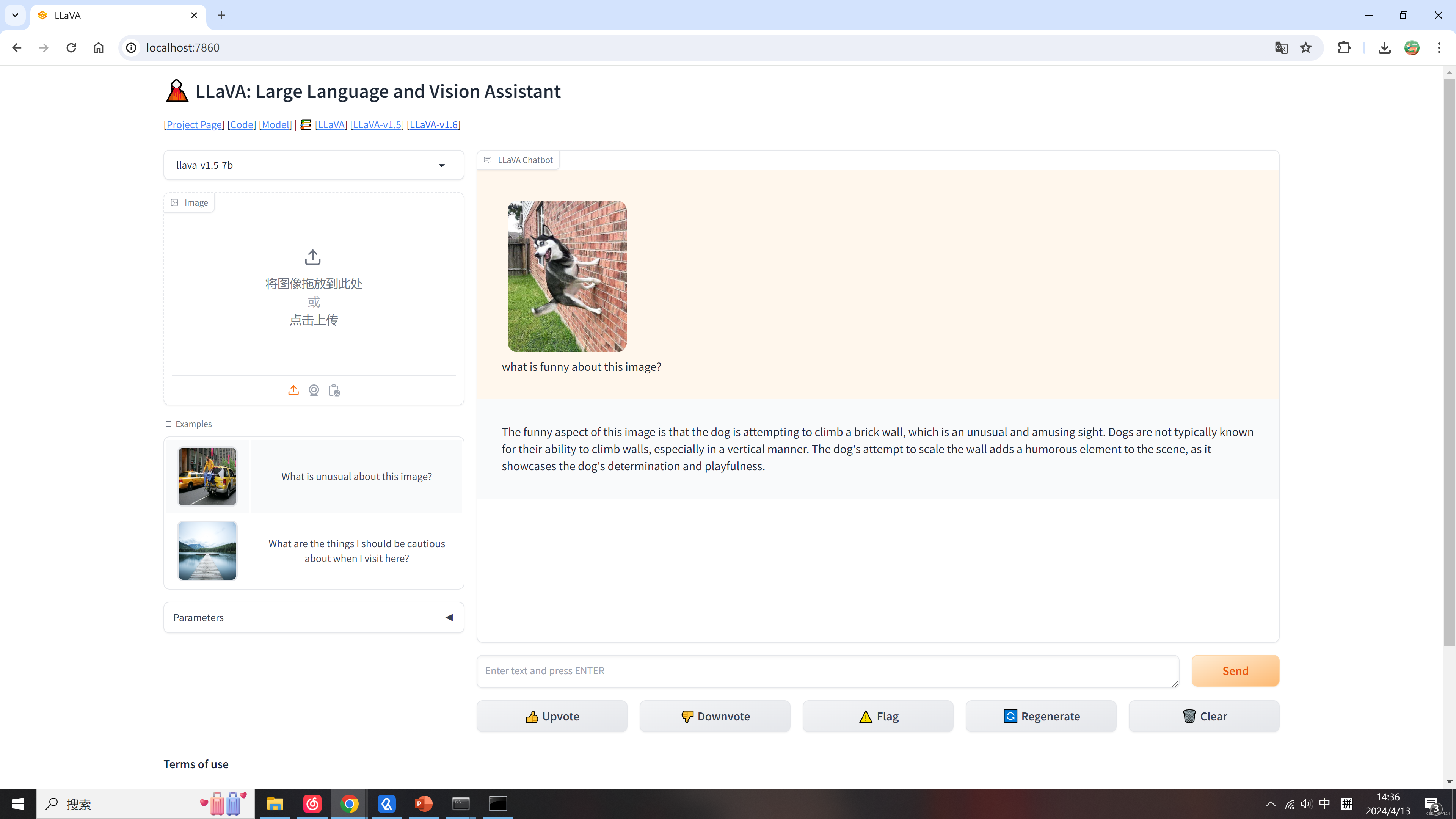Image resolution: width=1456 pixels, height=819 pixels.
Task: Reload the localhost page
Action: [x=71, y=47]
